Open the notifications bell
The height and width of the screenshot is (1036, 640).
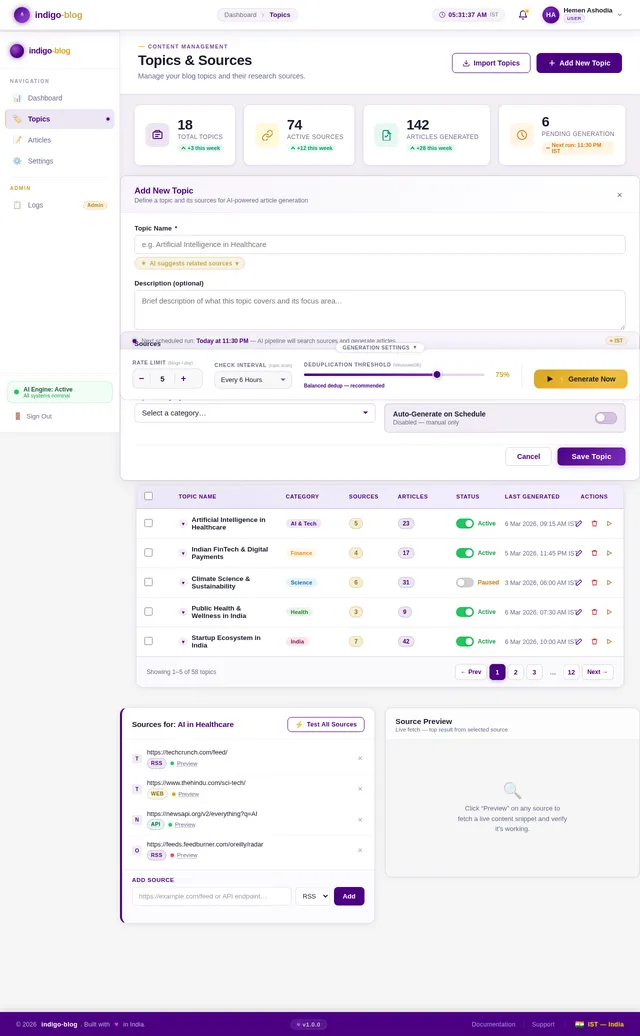522,15
